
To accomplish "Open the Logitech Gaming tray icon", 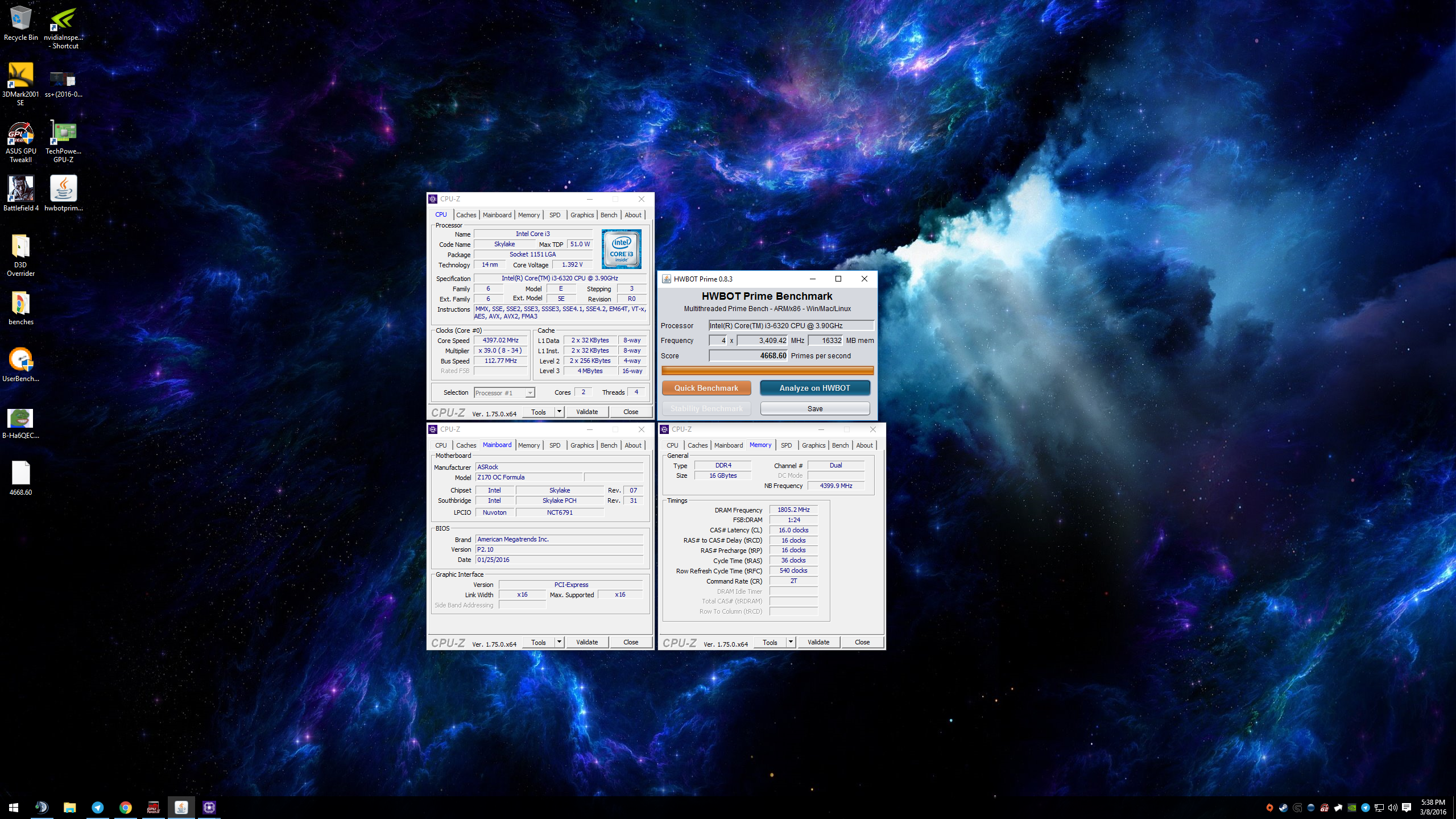I will click(1297, 808).
